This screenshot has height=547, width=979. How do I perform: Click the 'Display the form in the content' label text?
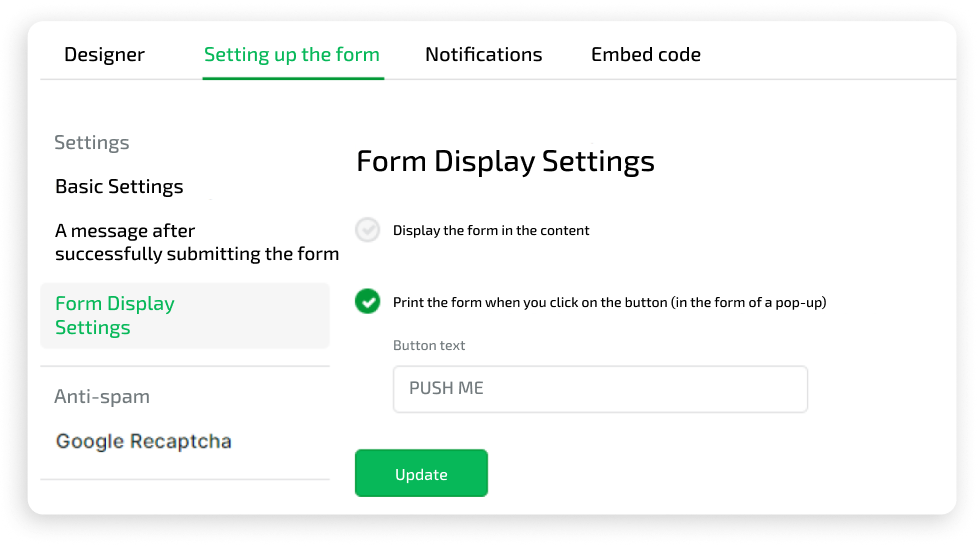pos(491,231)
